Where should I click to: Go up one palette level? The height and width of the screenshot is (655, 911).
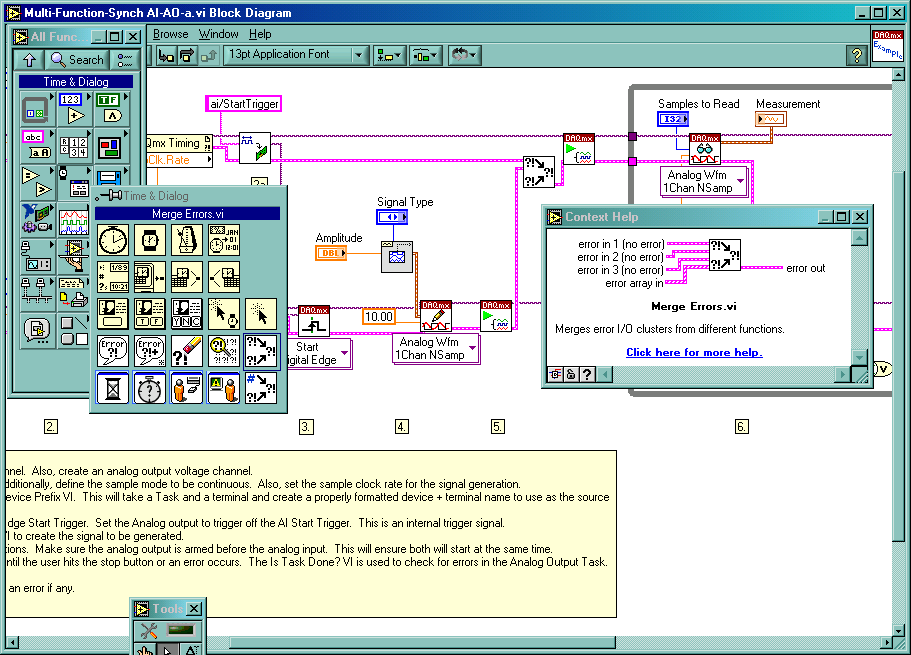[30, 59]
